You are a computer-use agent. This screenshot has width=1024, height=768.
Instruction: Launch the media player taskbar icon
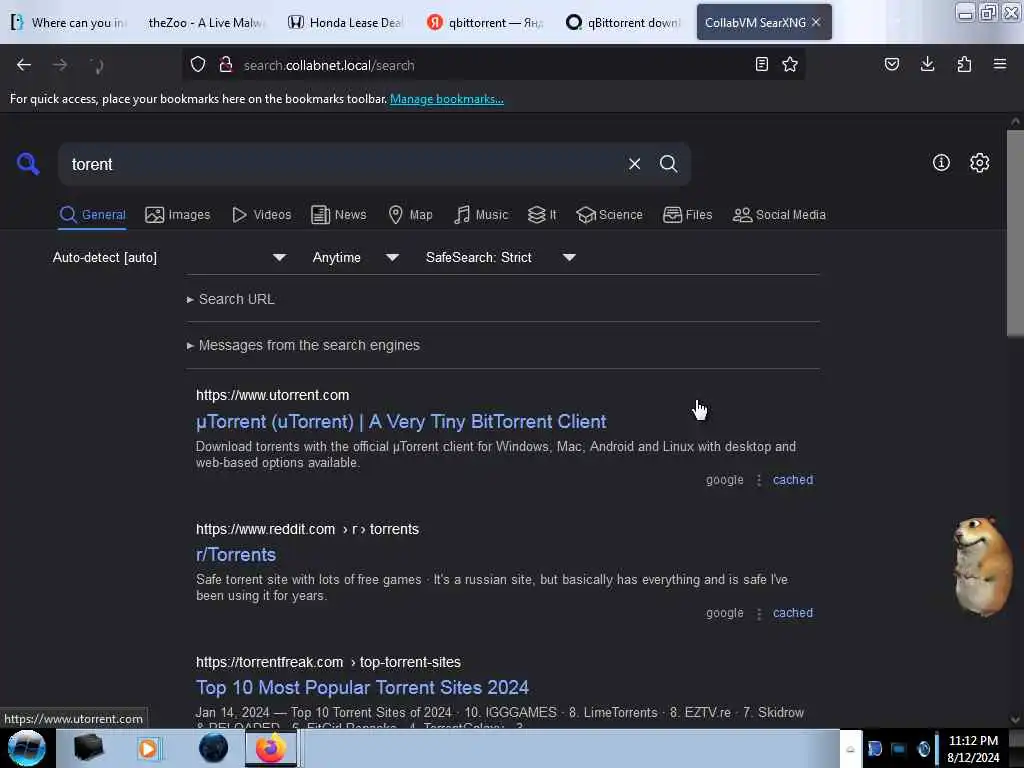click(x=148, y=748)
